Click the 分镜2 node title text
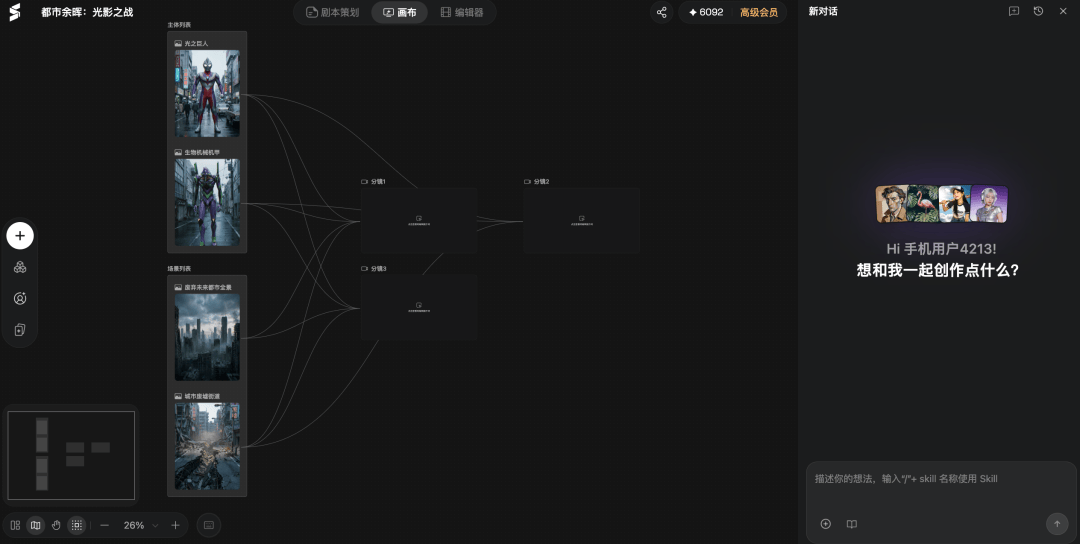 coord(541,182)
